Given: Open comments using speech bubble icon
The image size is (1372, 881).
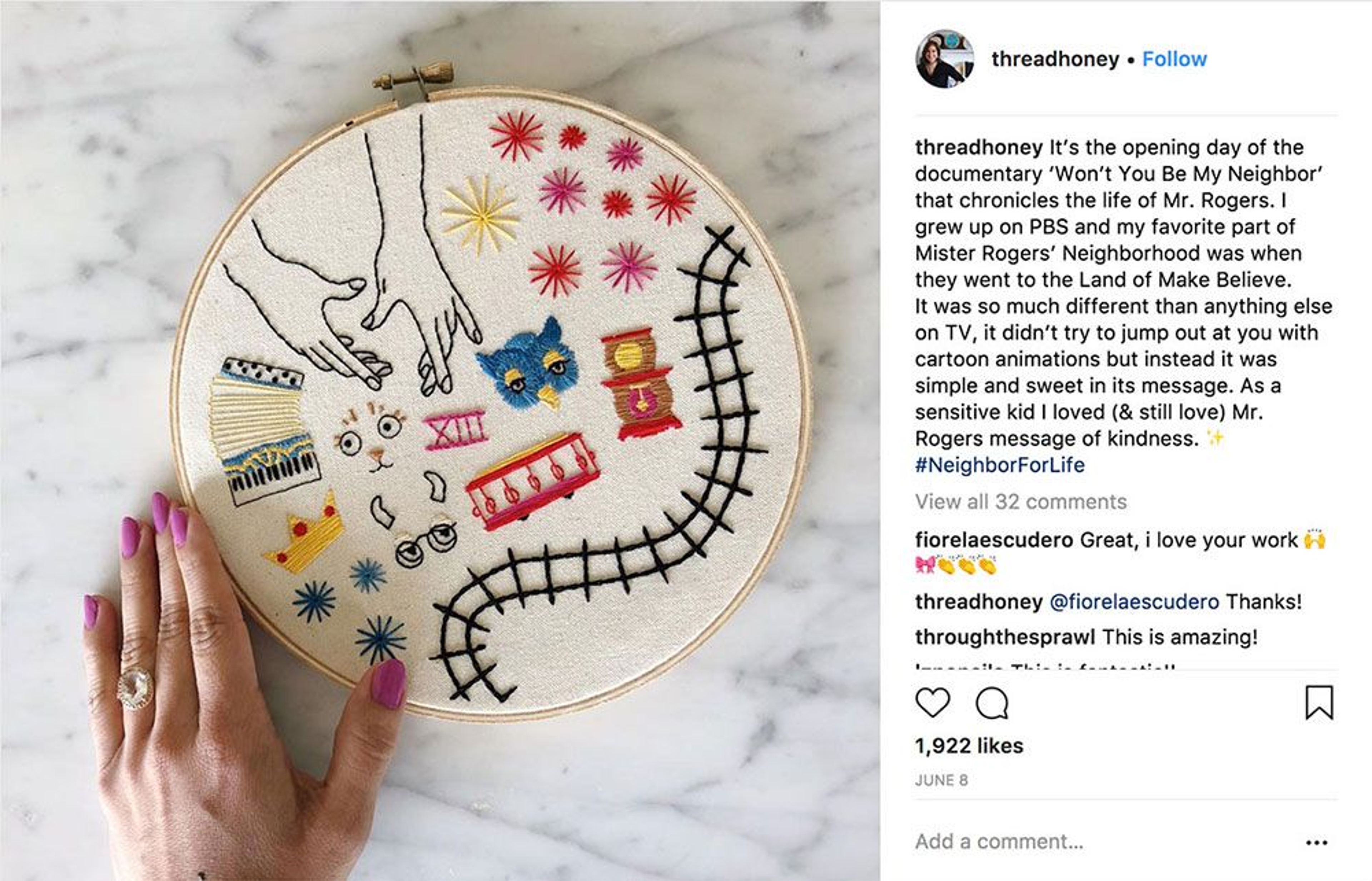Looking at the screenshot, I should pyautogui.click(x=992, y=703).
